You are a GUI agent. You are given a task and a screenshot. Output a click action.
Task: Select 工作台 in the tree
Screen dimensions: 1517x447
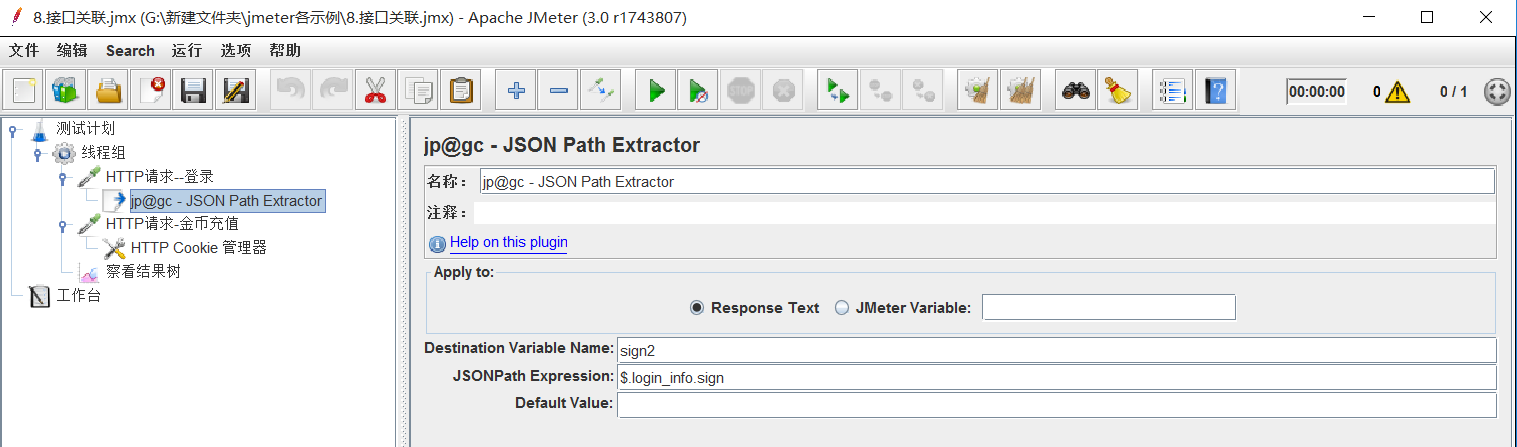[x=78, y=295]
